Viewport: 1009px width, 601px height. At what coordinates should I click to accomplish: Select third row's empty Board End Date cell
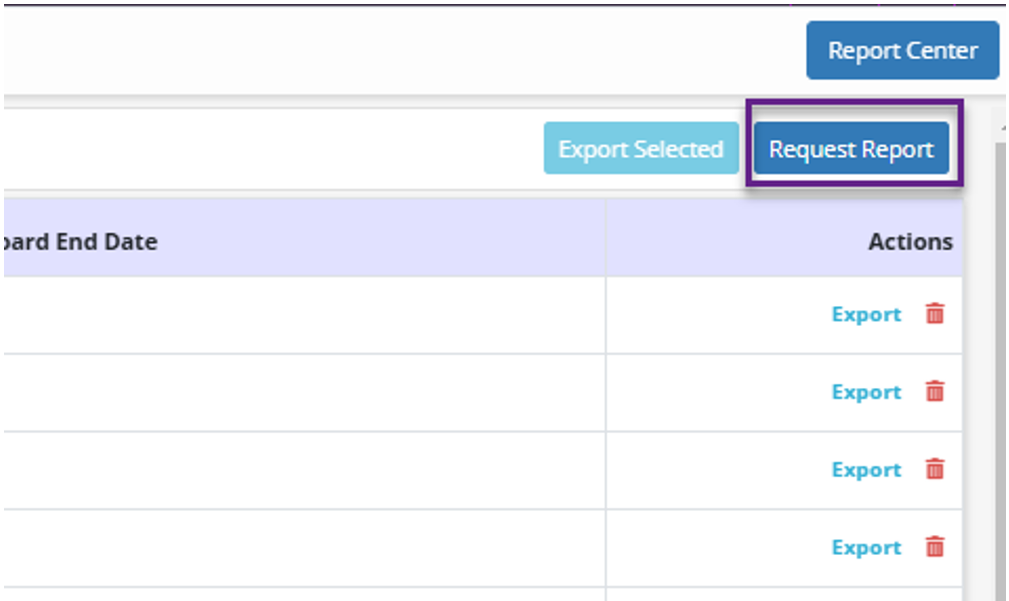pos(300,469)
